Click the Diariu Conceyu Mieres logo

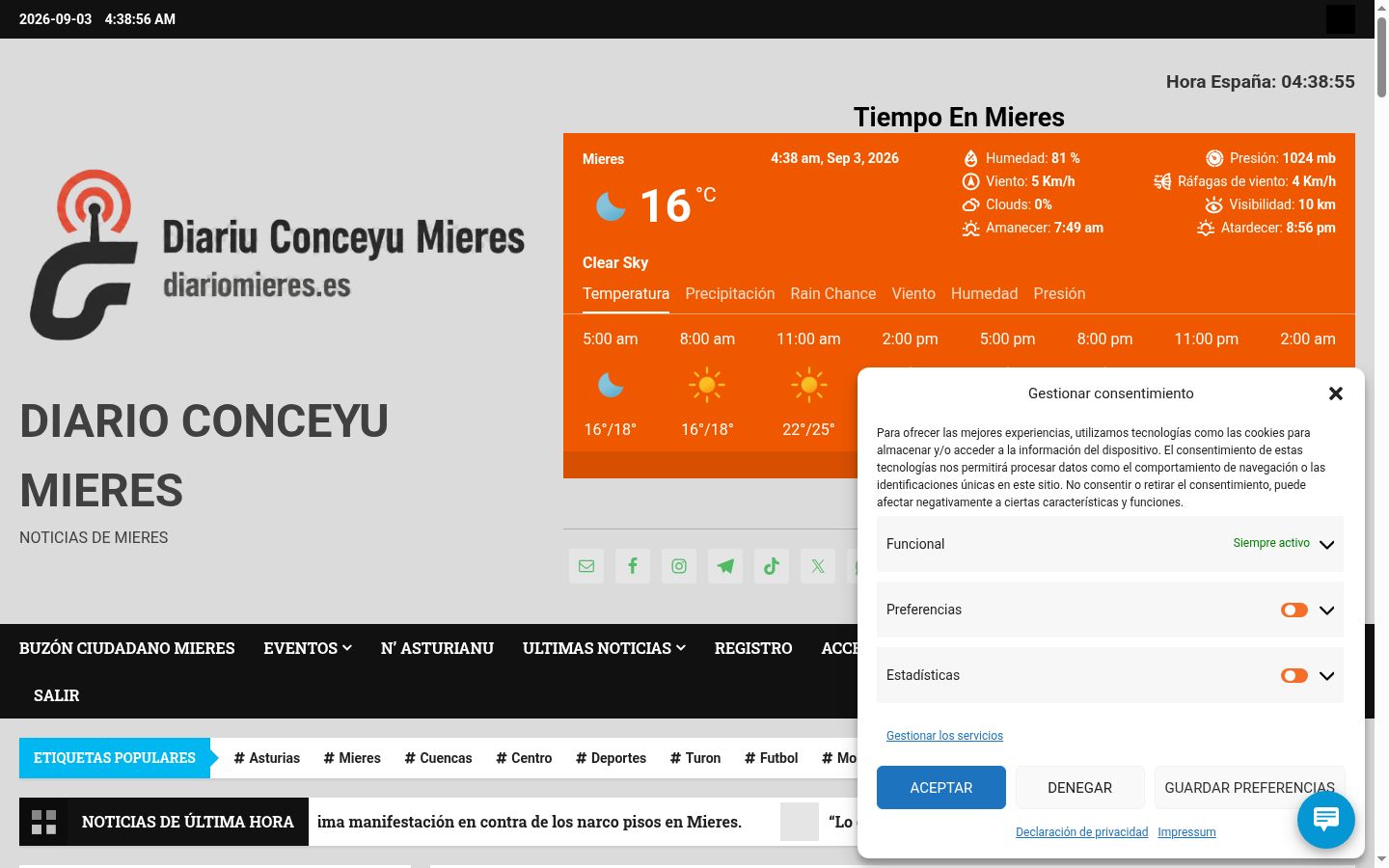[278, 255]
